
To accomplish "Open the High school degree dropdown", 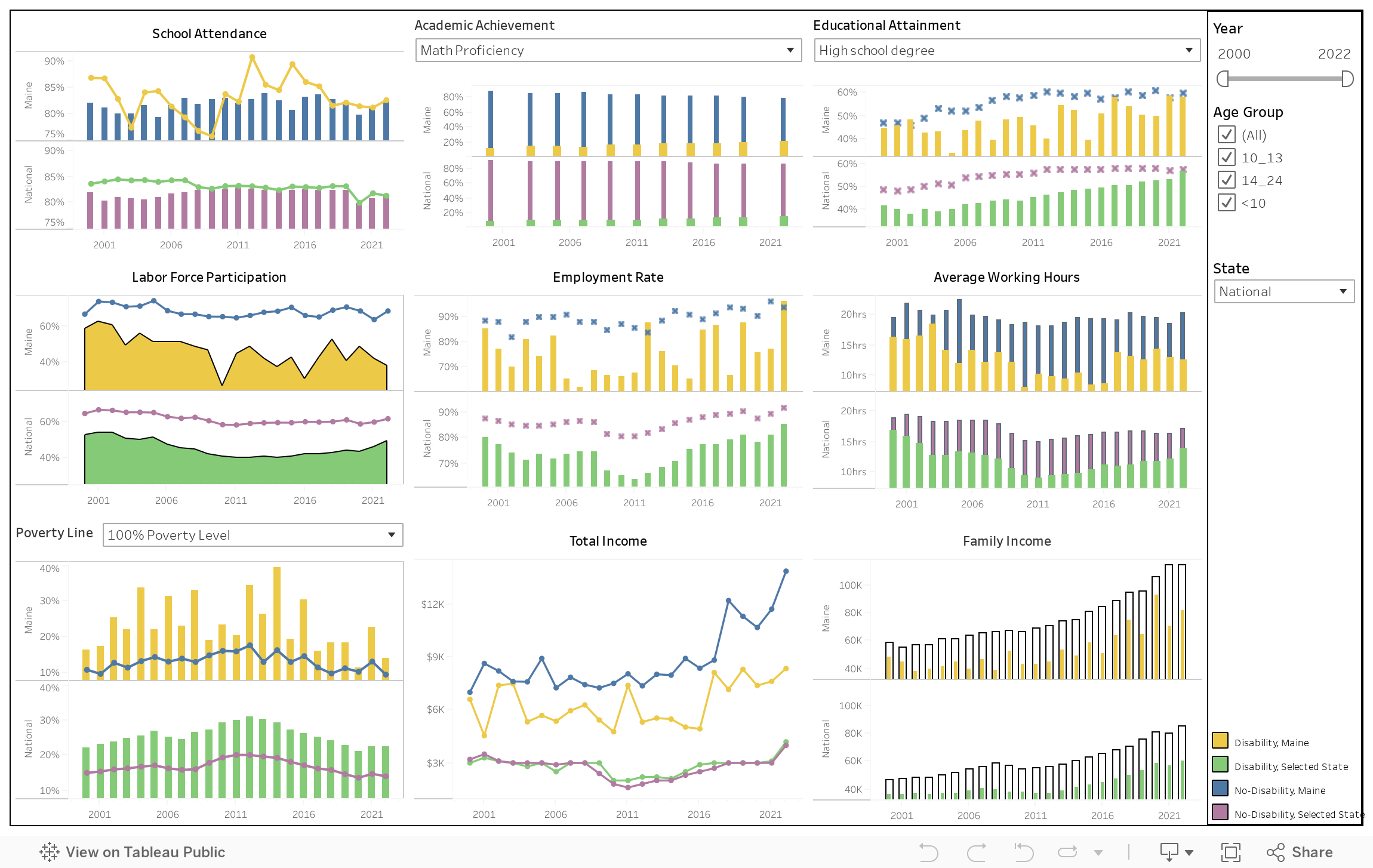I will tap(1007, 50).
